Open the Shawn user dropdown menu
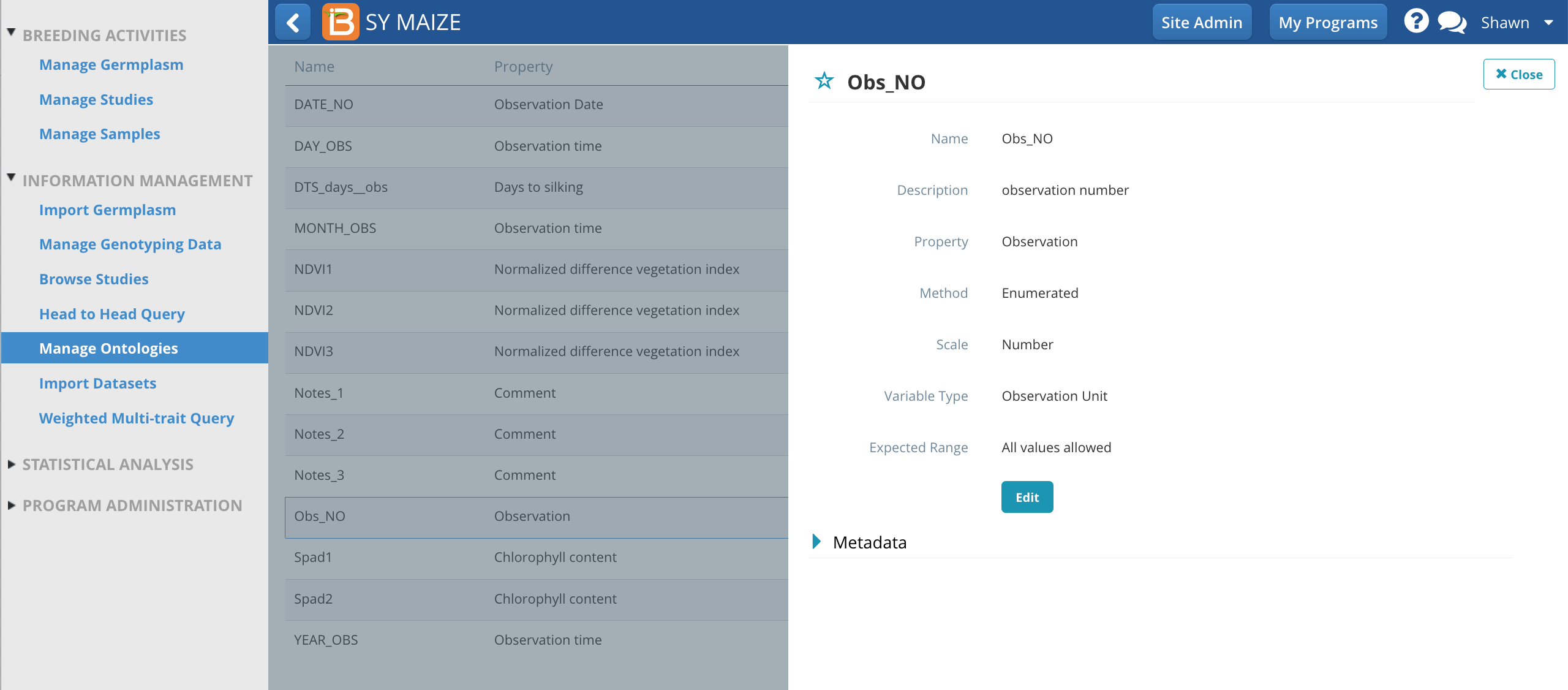Screen dimensions: 1568x690 (1517, 23)
